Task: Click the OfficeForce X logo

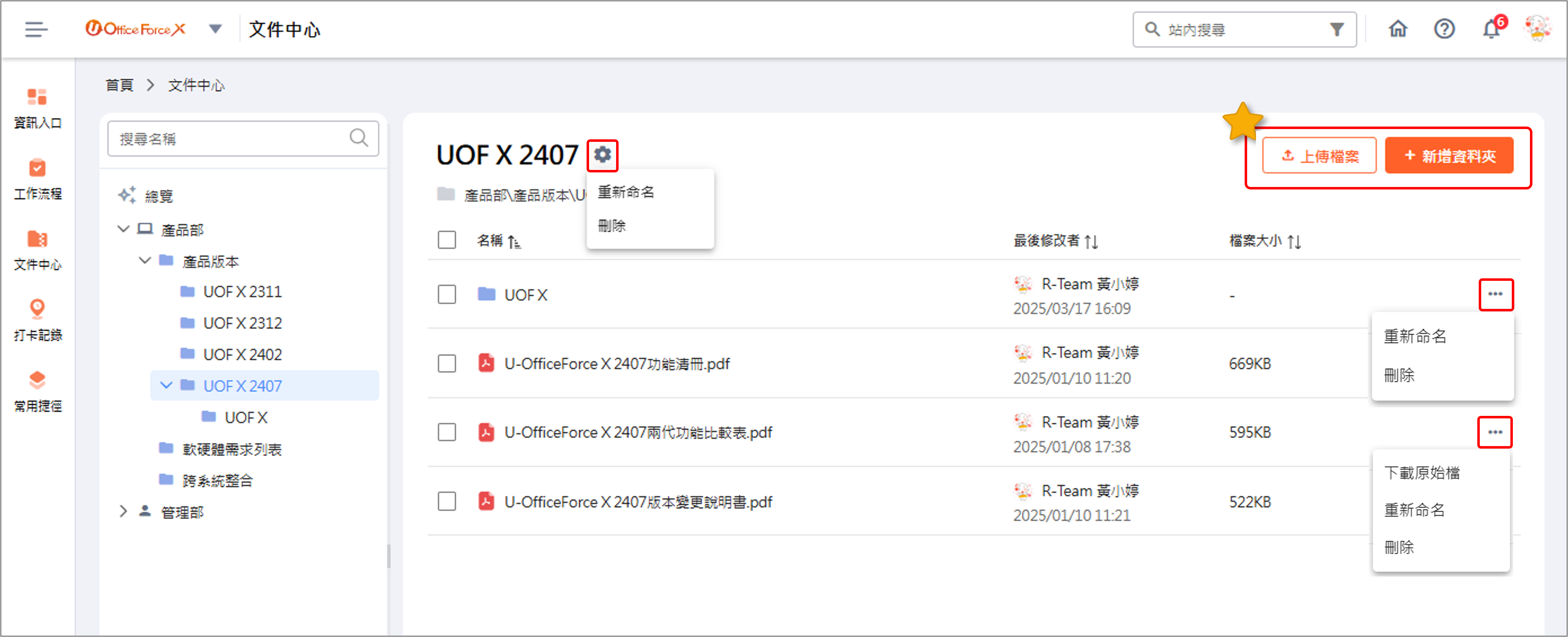Action: coord(135,28)
